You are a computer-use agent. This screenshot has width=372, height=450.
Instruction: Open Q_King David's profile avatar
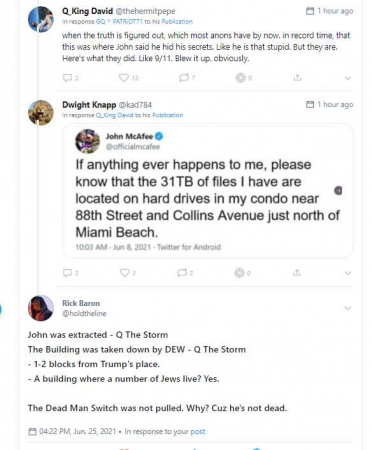click(41, 19)
